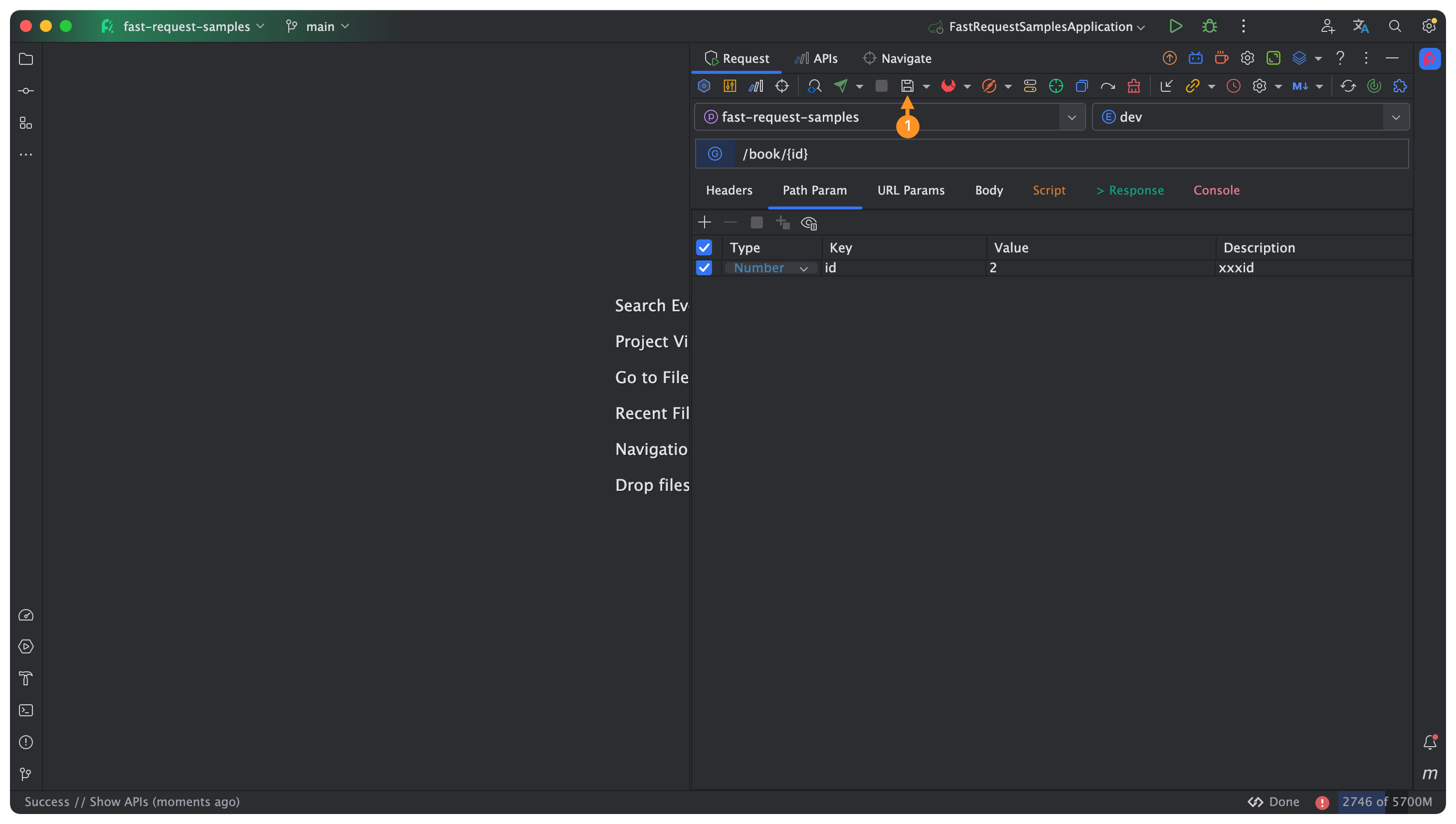1456x824 pixels.
Task: Open the Number type dropdown for id
Action: coord(804,268)
